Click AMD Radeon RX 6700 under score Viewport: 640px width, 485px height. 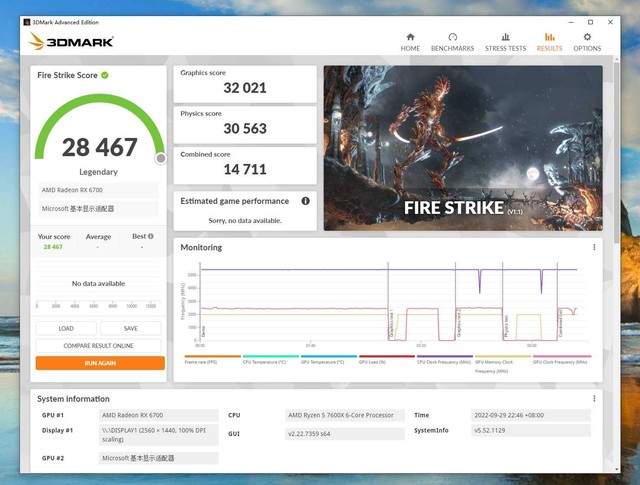98,190
